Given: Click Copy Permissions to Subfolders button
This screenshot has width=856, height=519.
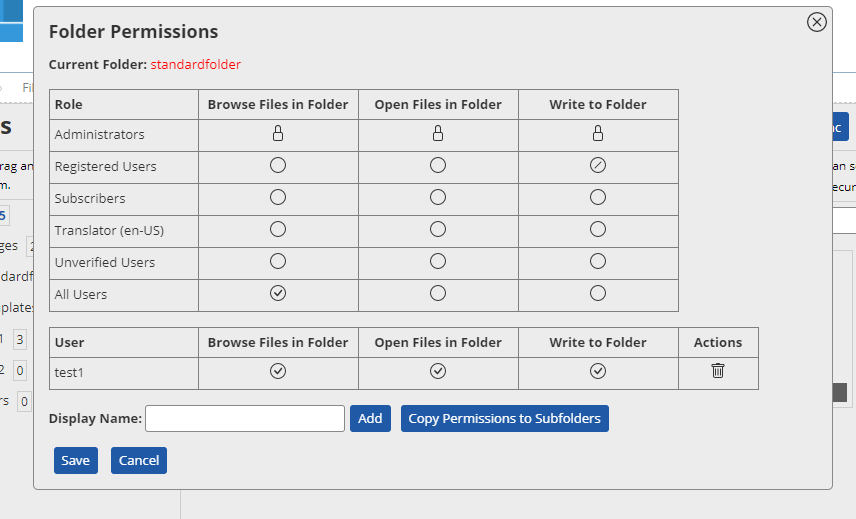Looking at the screenshot, I should [x=504, y=419].
